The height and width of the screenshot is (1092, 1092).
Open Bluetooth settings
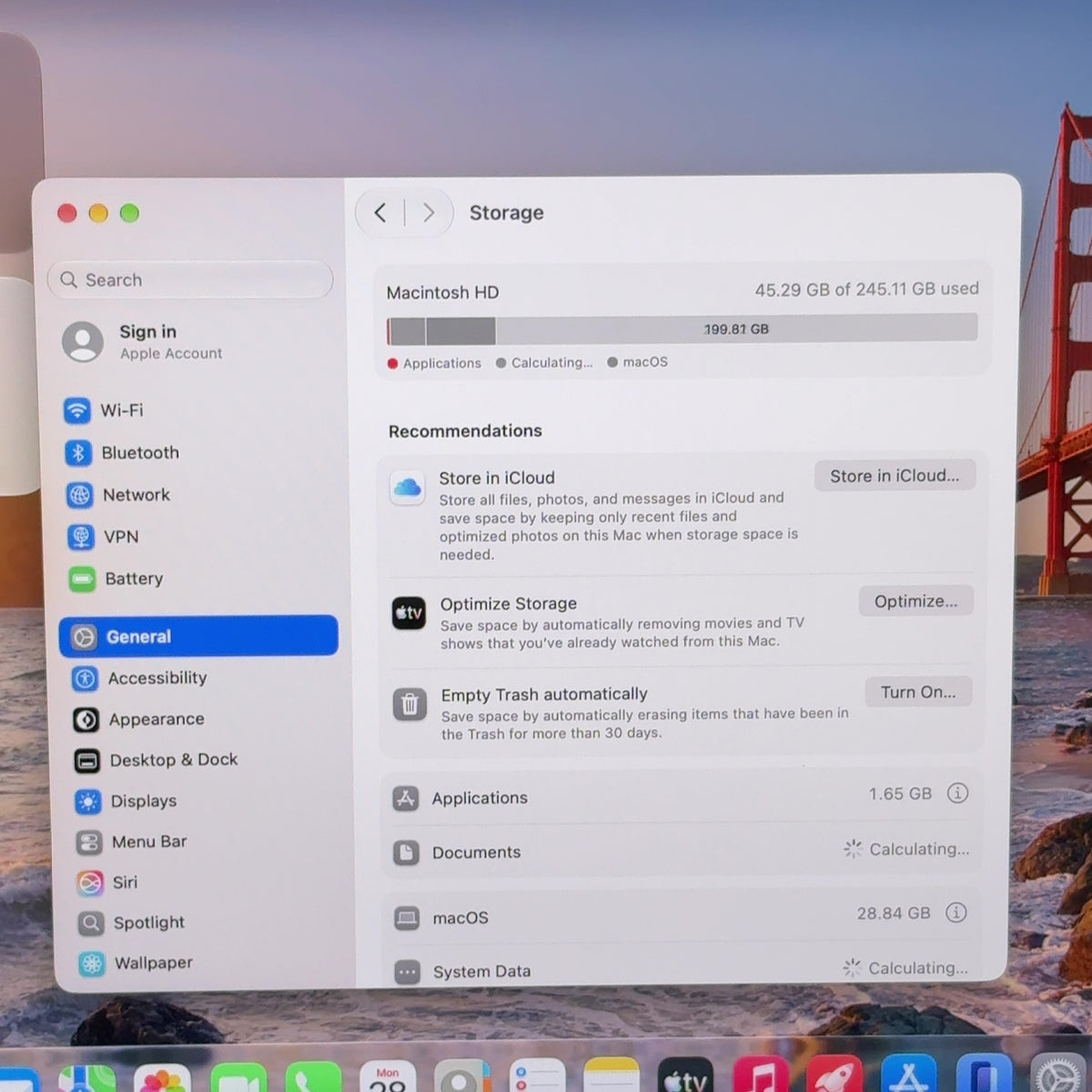point(123,452)
